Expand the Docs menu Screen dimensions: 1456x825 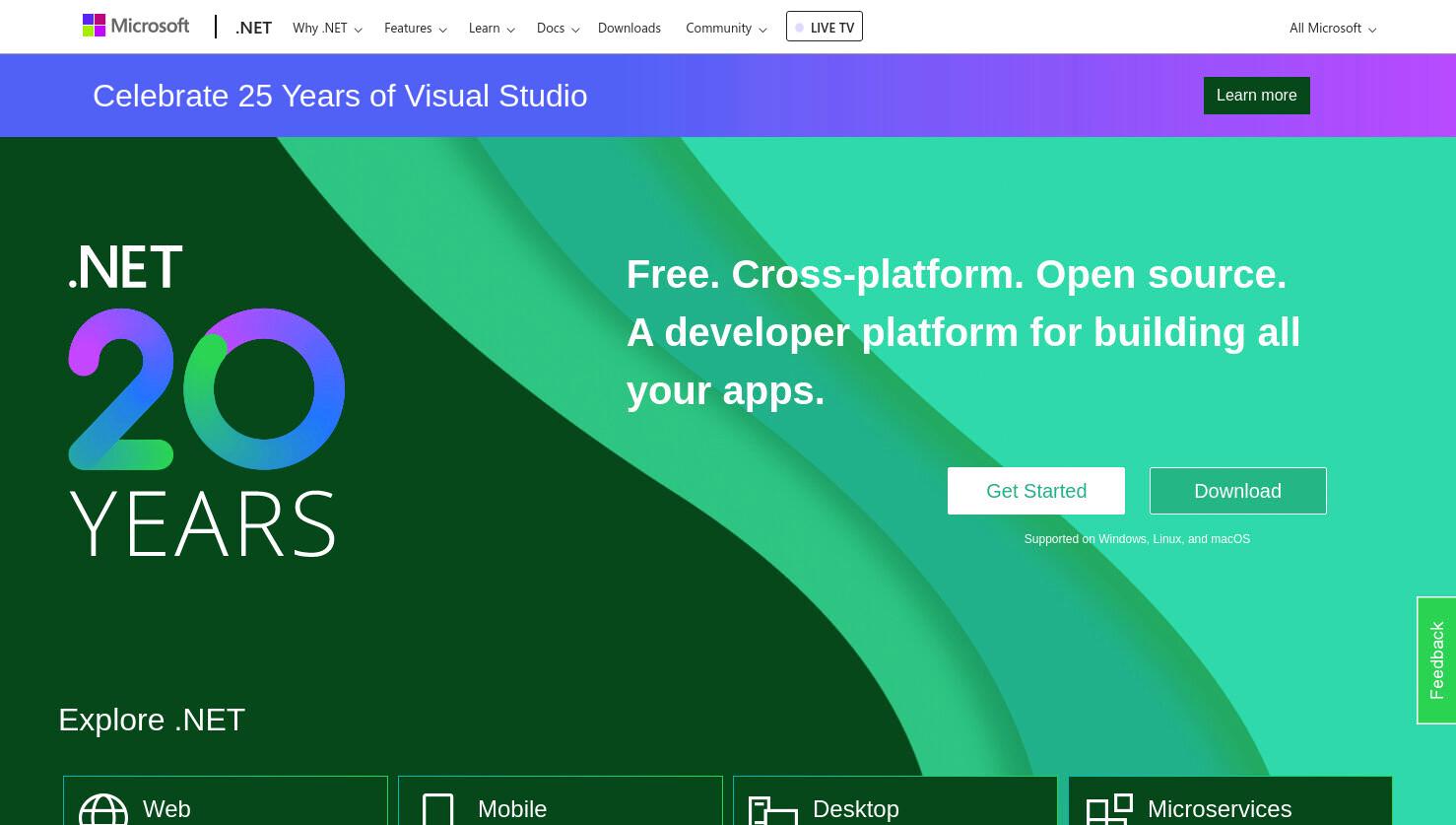[558, 28]
